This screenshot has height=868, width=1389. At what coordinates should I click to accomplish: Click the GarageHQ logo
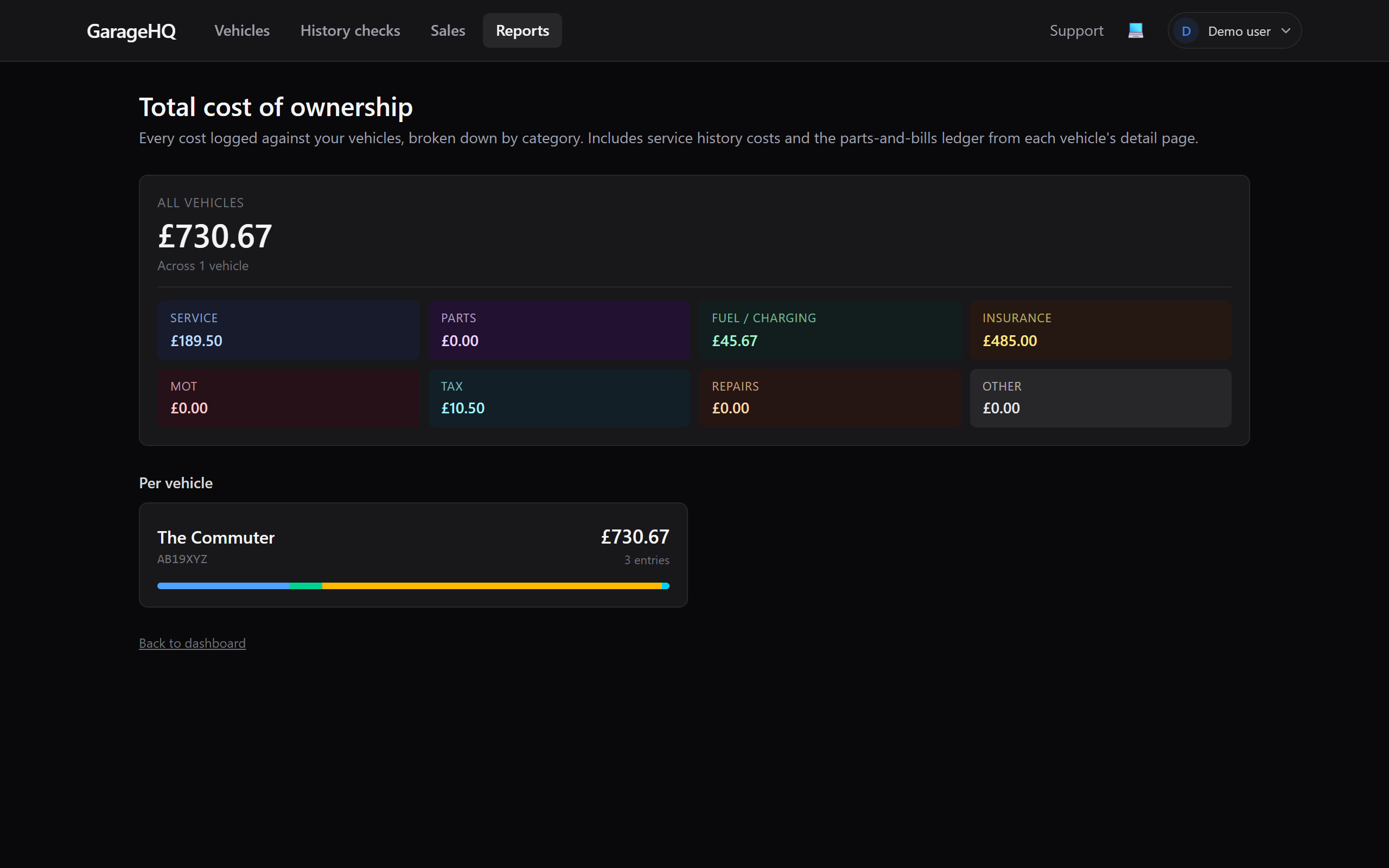[x=131, y=31]
